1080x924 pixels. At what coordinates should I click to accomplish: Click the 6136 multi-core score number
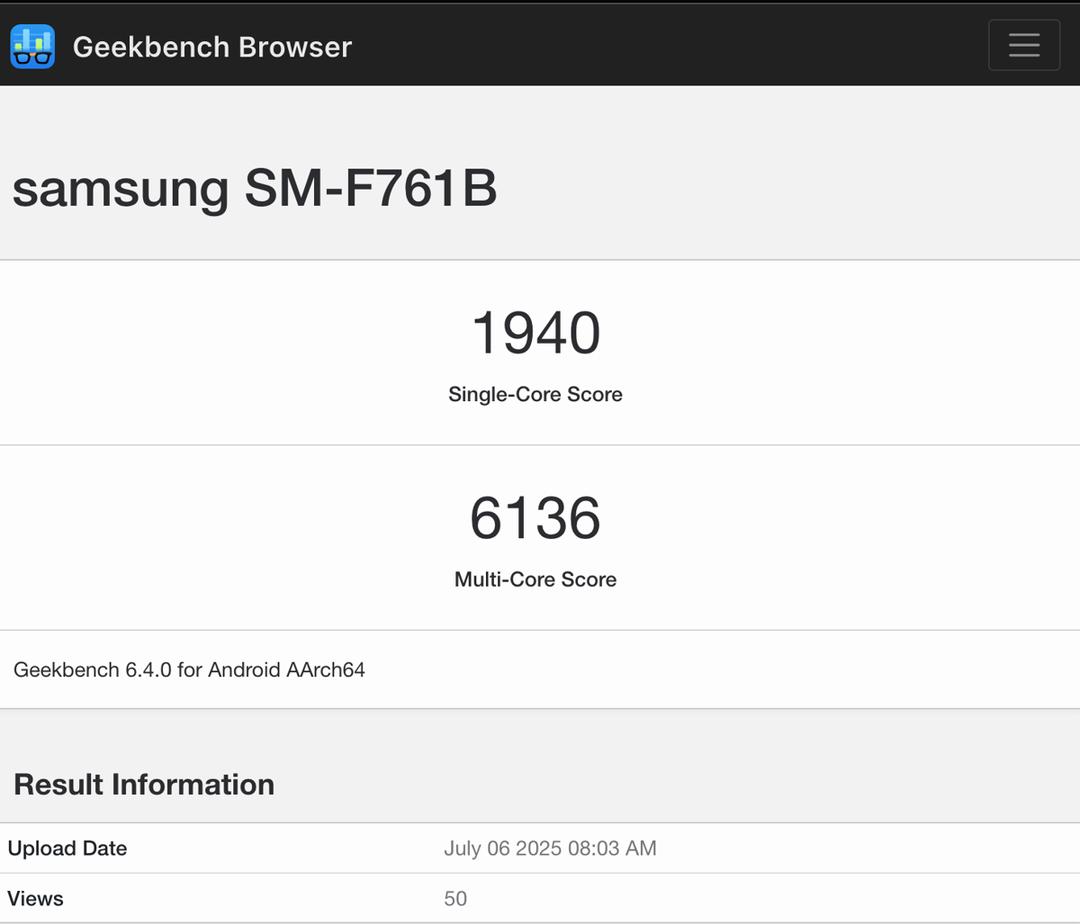(x=535, y=518)
